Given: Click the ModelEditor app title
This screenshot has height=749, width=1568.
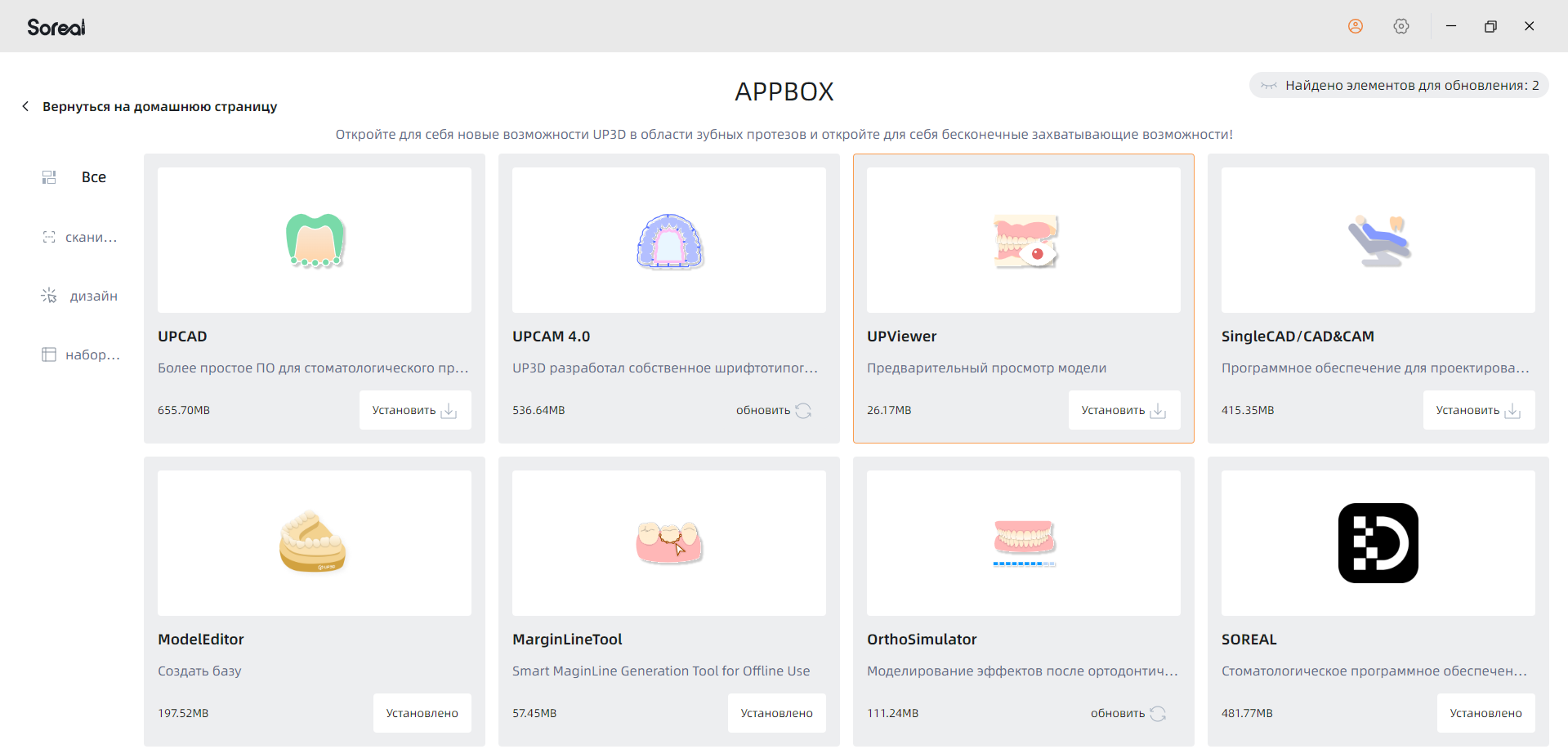Looking at the screenshot, I should 201,640.
